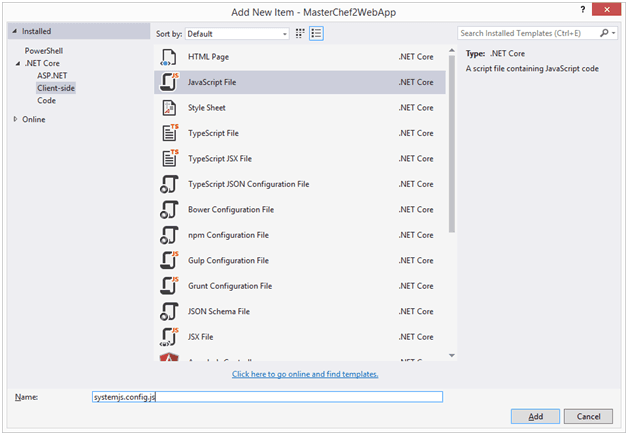Click the scroll up arrow of template list
The image size is (628, 435).
coord(452,50)
